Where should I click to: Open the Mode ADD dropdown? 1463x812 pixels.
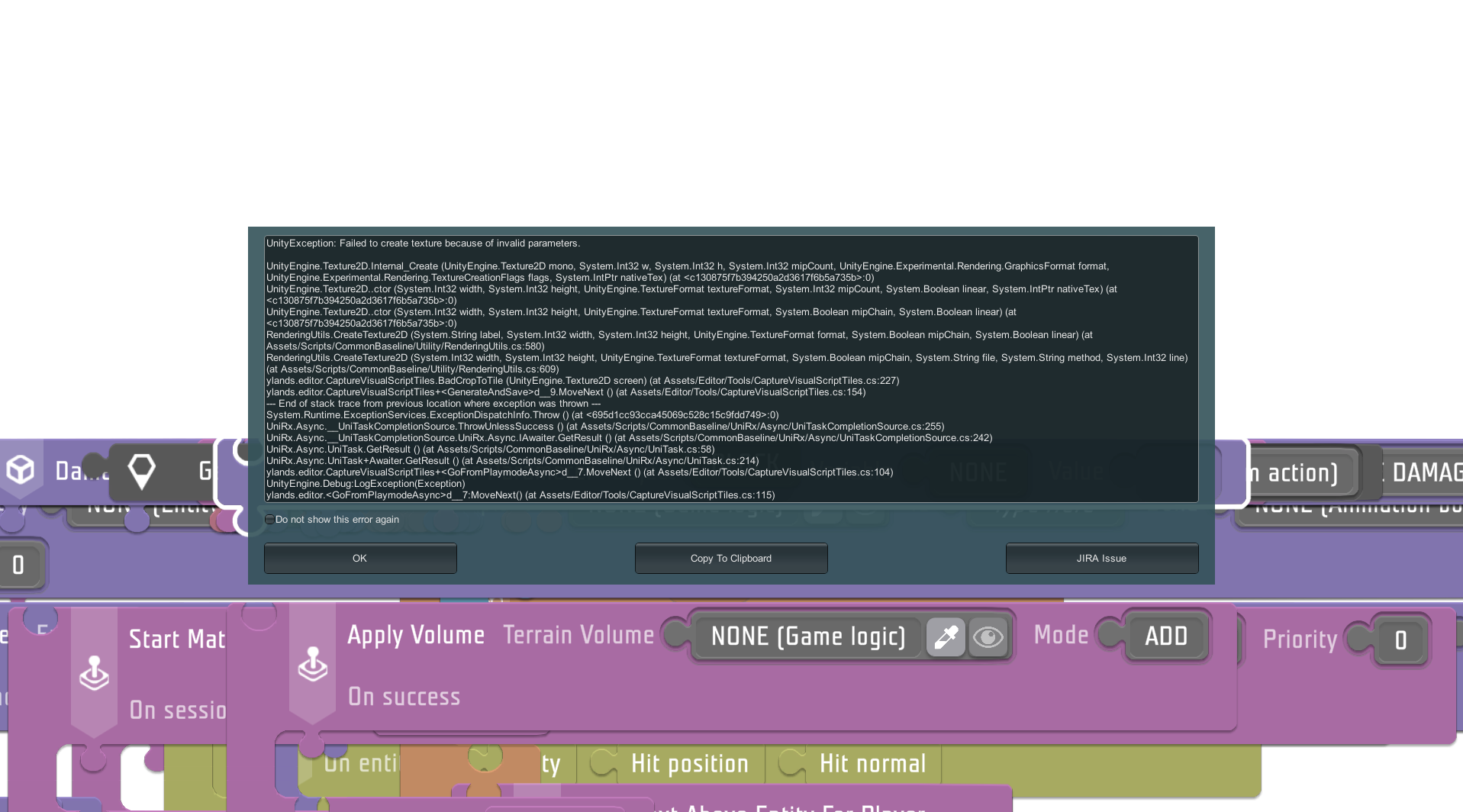(x=1165, y=636)
